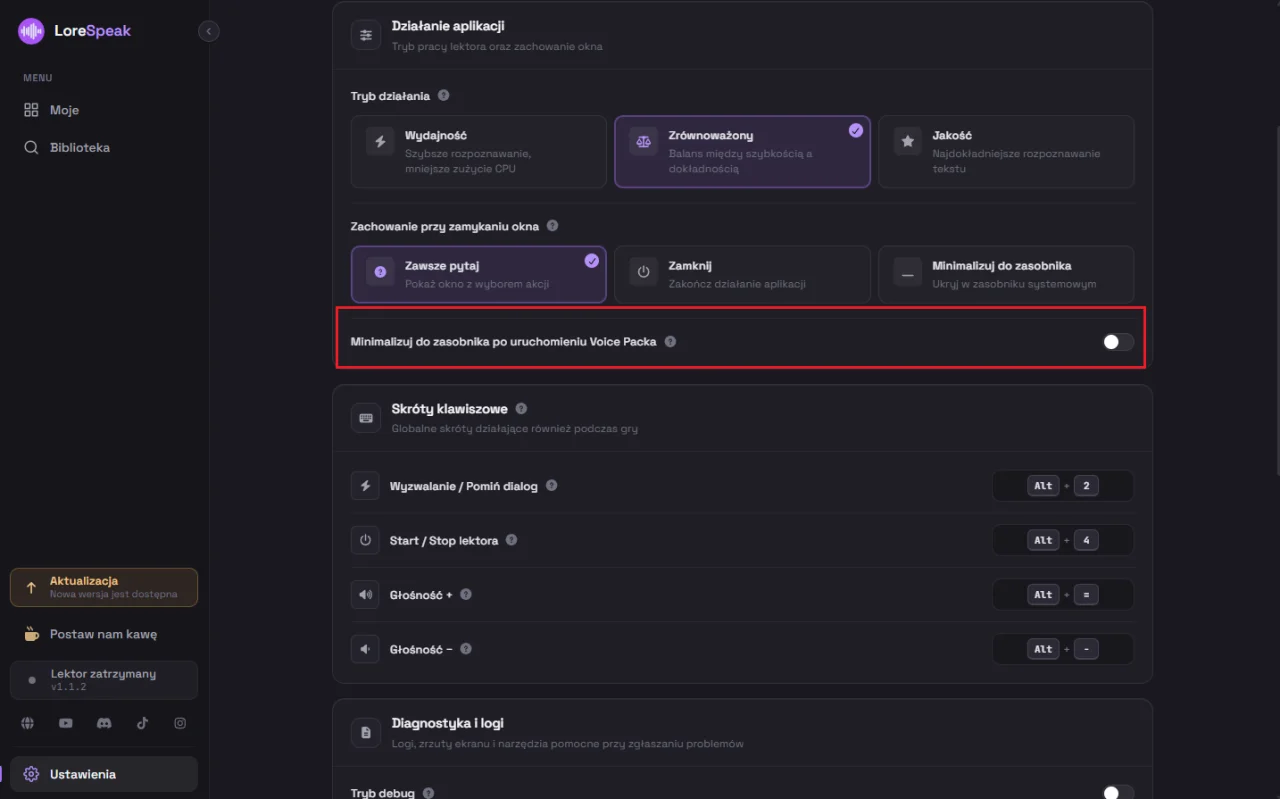
Task: Open the YouTube icon in sidebar footer
Action: tap(66, 723)
